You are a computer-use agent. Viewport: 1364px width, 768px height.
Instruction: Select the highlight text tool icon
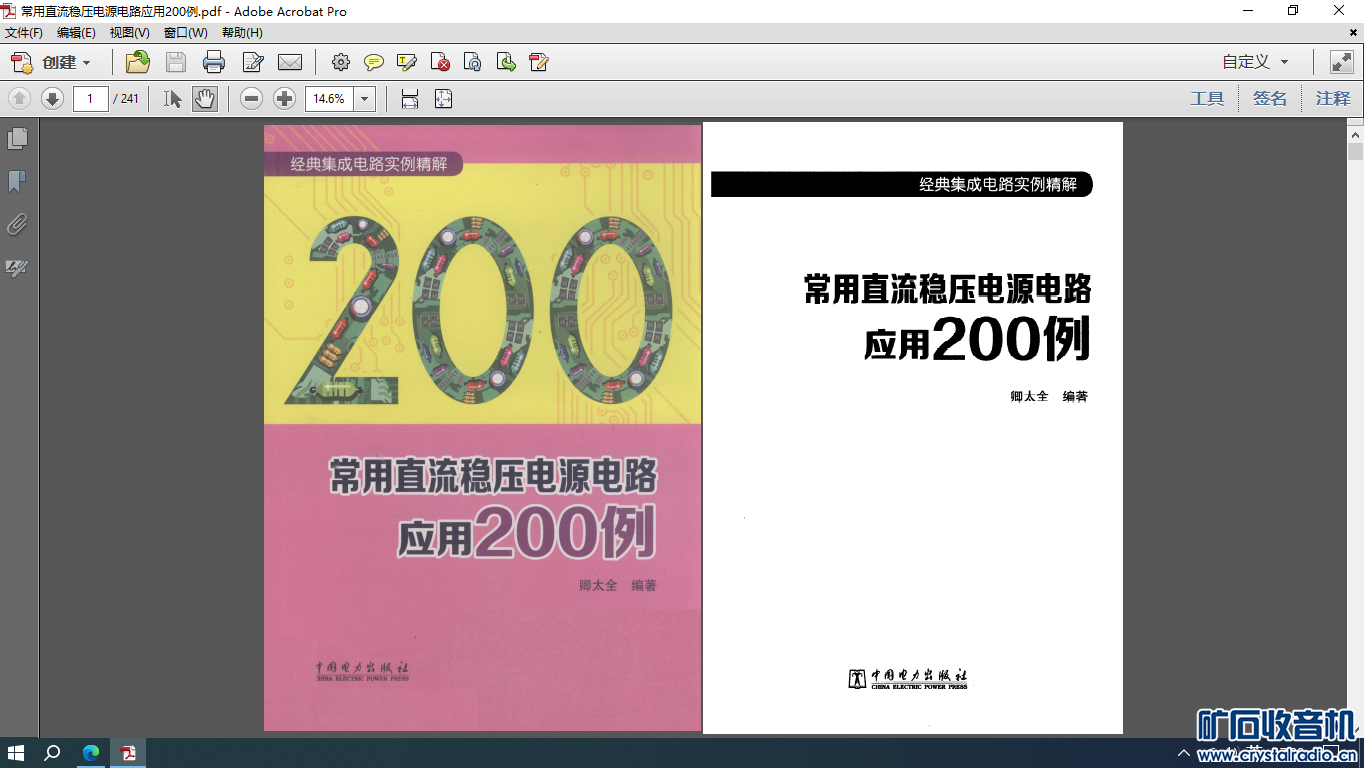[407, 63]
